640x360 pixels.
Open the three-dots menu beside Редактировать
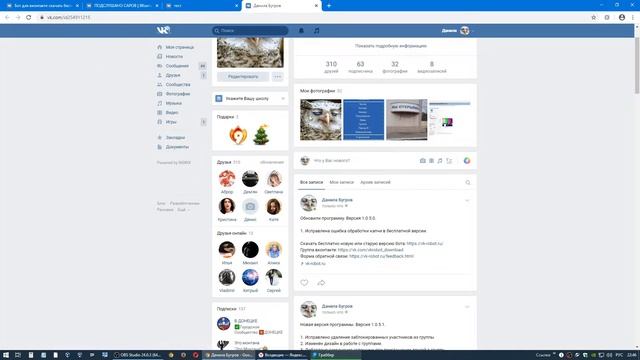tap(278, 77)
